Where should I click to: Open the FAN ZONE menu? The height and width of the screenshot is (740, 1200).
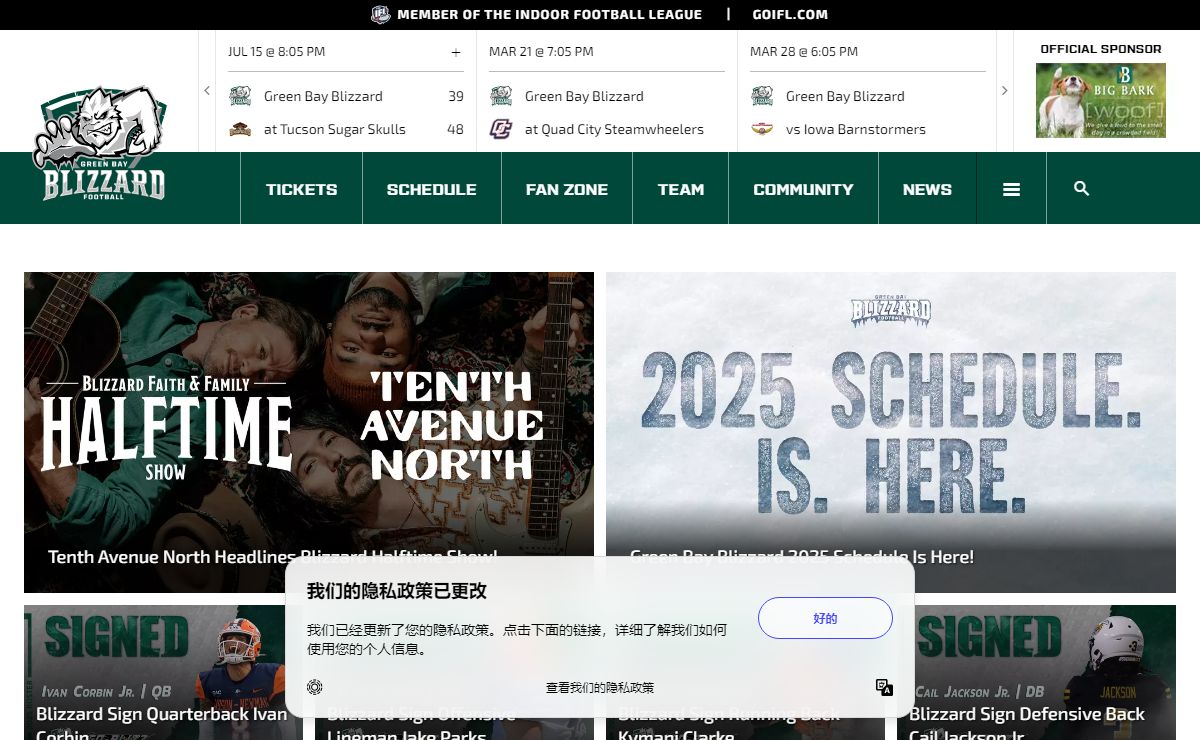(566, 189)
